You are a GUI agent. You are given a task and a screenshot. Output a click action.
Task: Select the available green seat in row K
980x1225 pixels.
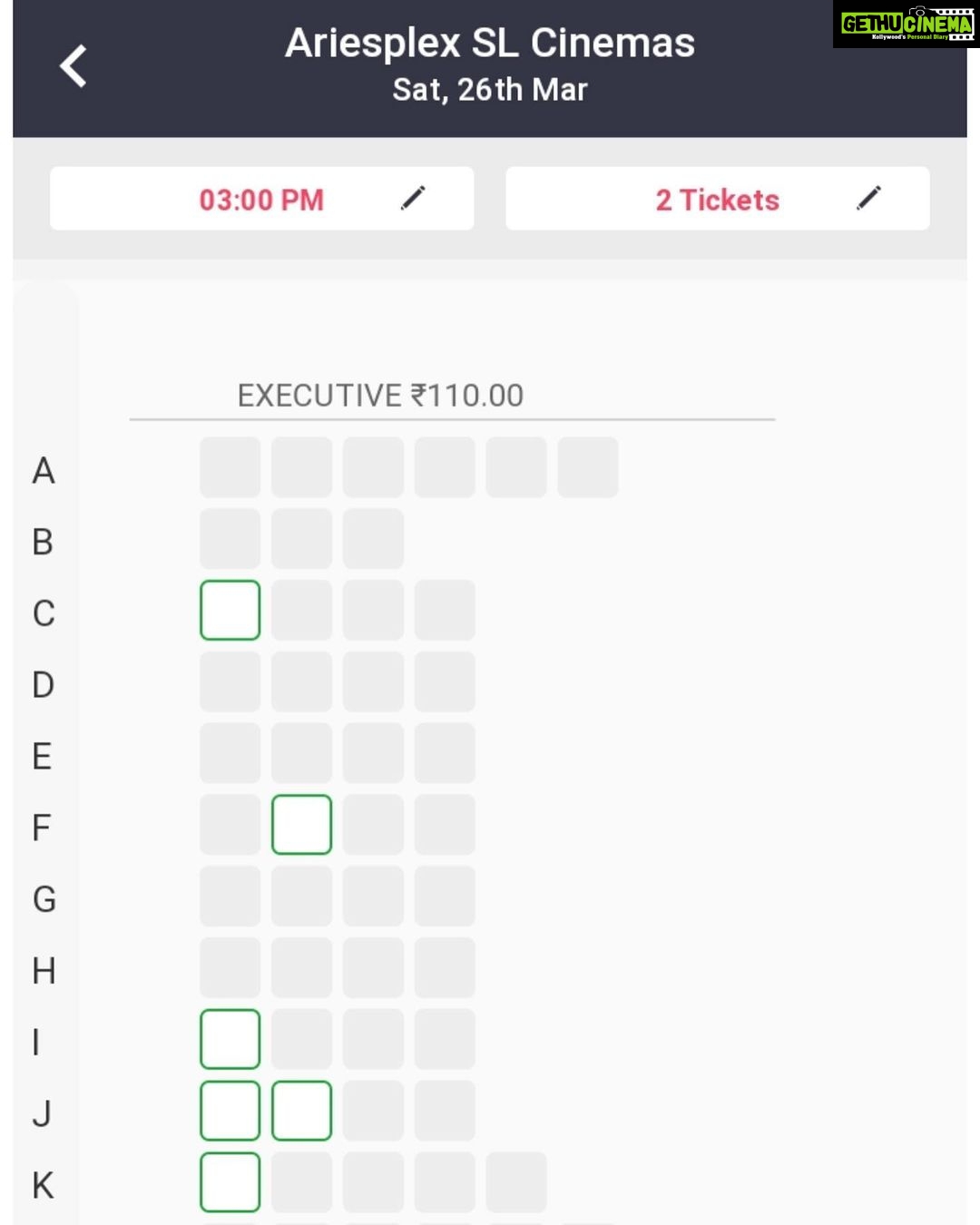(x=230, y=1181)
